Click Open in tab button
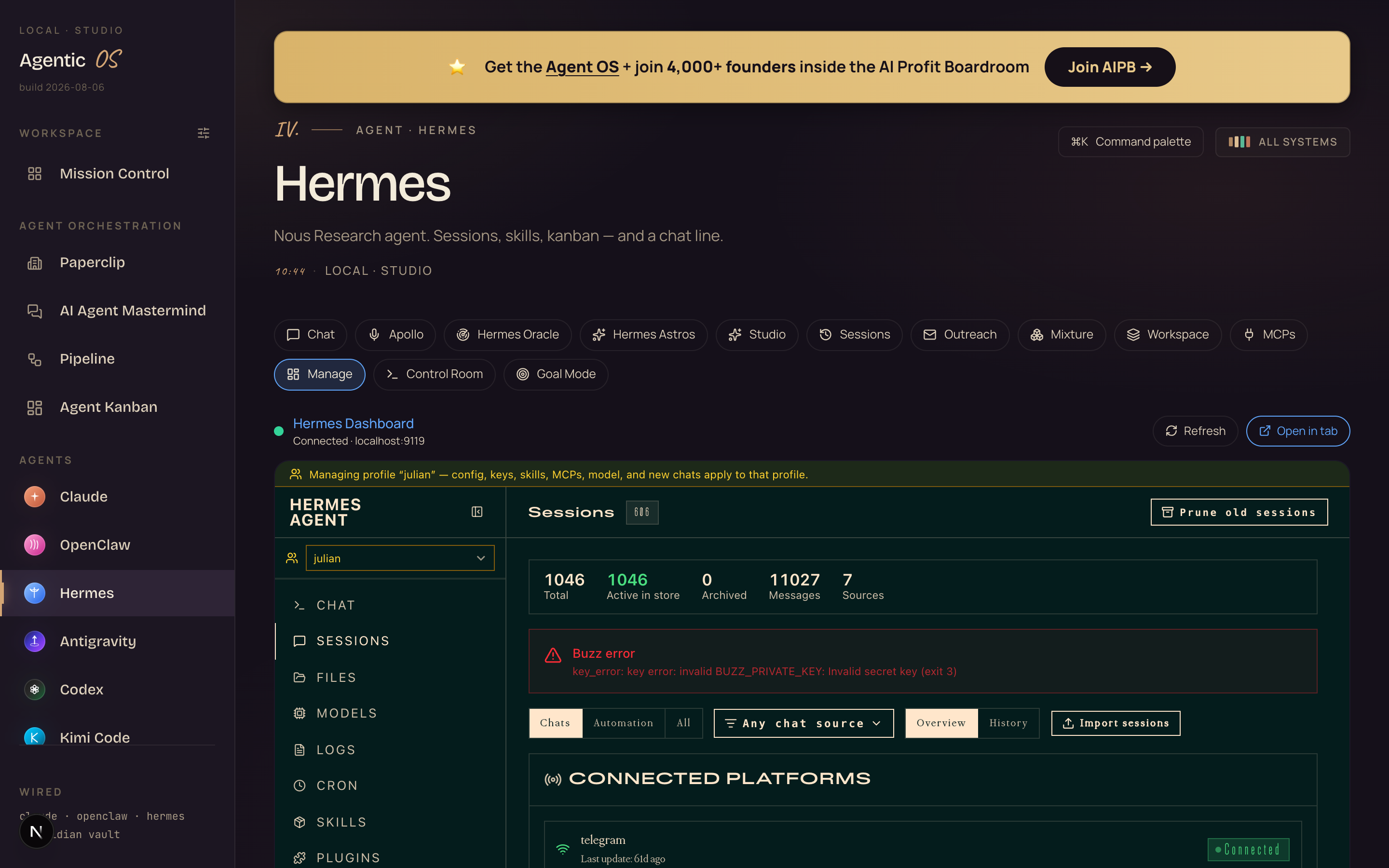The width and height of the screenshot is (1389, 868). 1298,431
